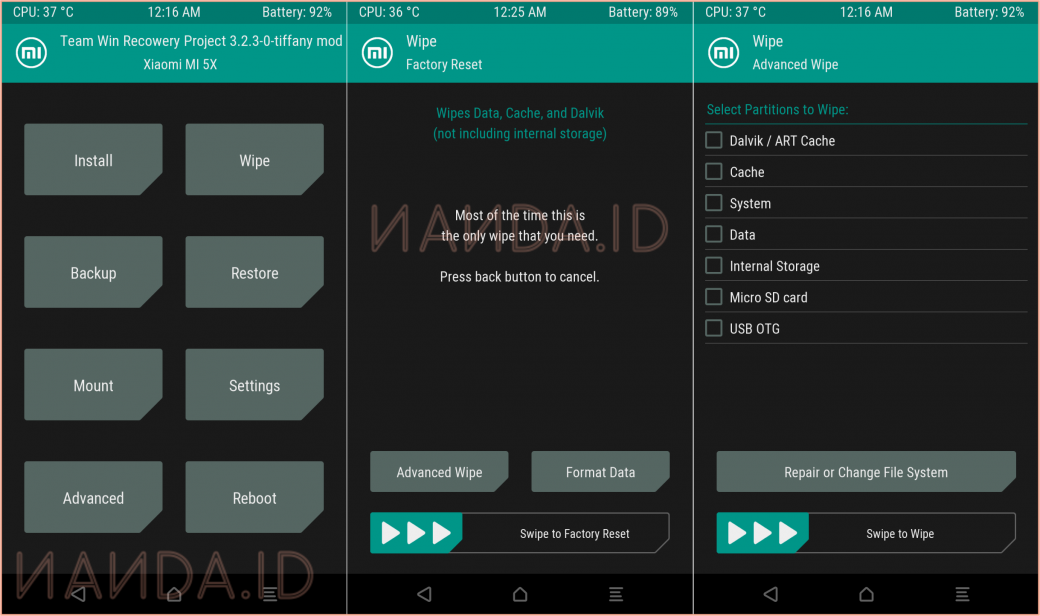
Task: Select the Data partition checkbox
Action: click(714, 235)
